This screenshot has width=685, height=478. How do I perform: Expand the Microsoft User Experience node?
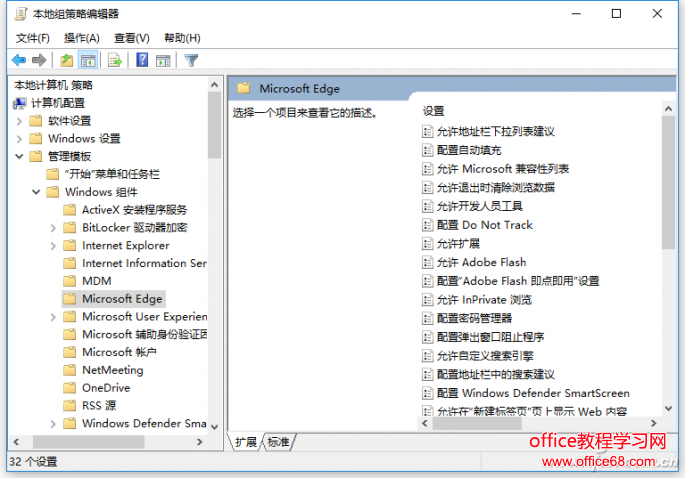(x=53, y=317)
